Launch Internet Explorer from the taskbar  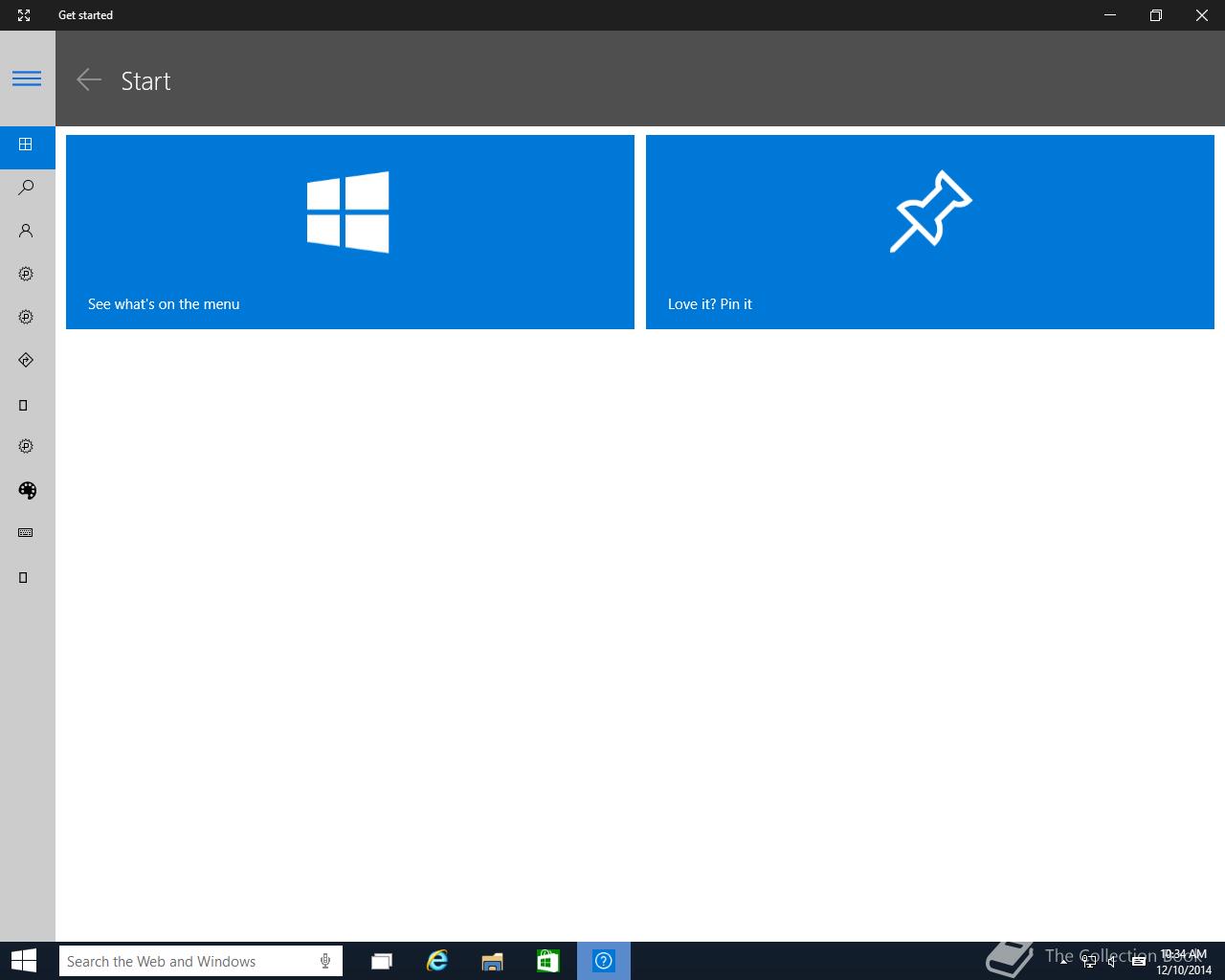point(437,961)
